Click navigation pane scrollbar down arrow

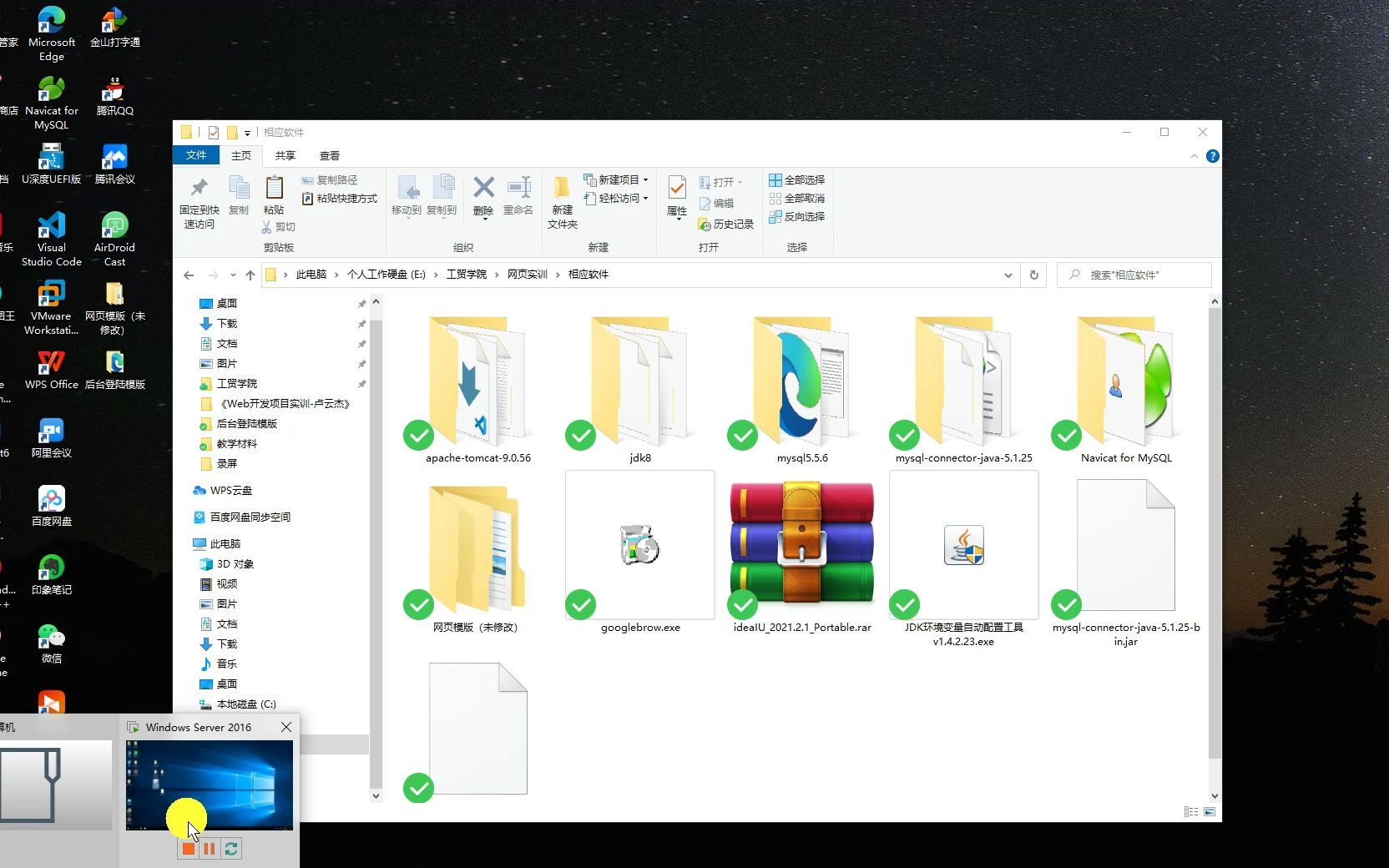point(376,795)
